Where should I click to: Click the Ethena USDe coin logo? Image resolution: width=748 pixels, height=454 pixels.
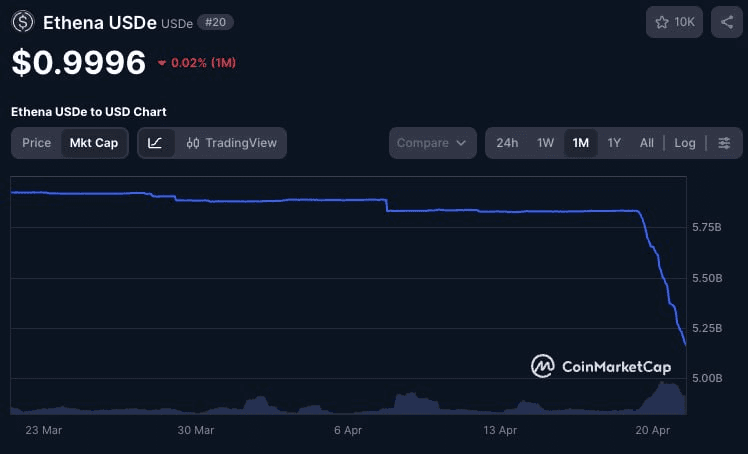point(23,22)
